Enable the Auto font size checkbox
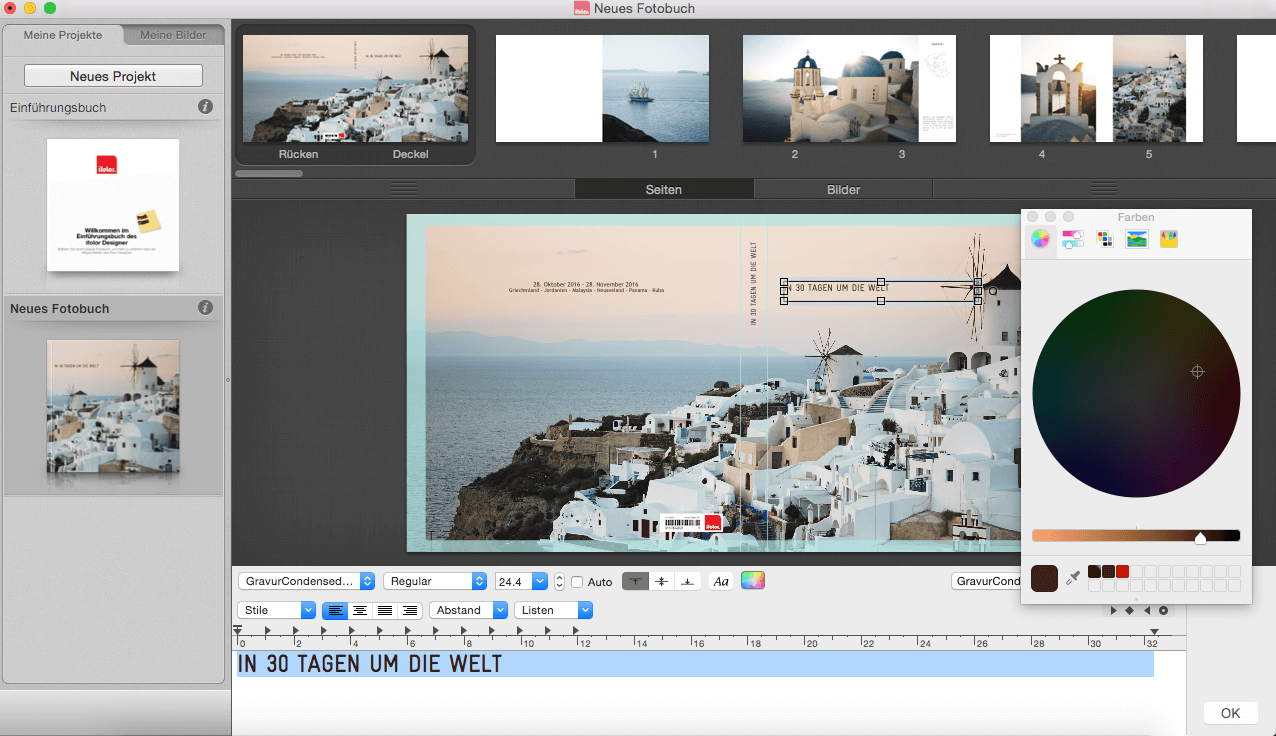Viewport: 1276px width, 736px height. pyautogui.click(x=577, y=582)
